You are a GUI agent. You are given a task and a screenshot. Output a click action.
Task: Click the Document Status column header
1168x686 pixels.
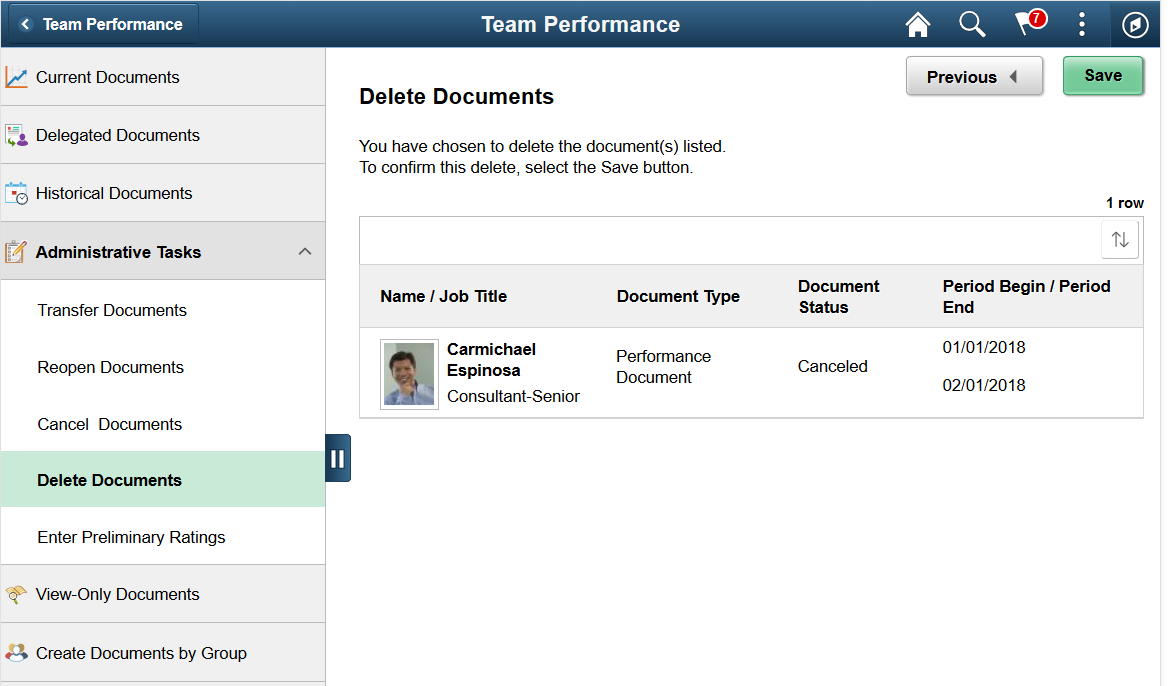coord(838,296)
